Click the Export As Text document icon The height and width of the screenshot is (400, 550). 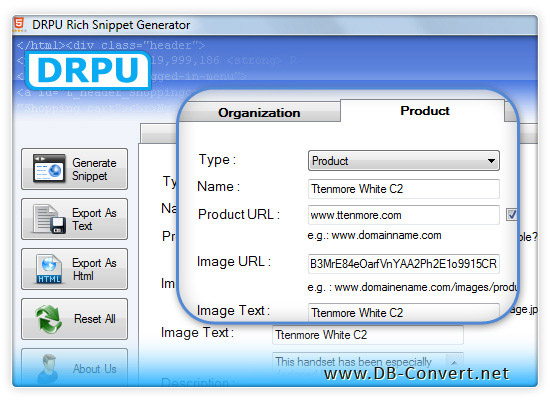point(49,219)
